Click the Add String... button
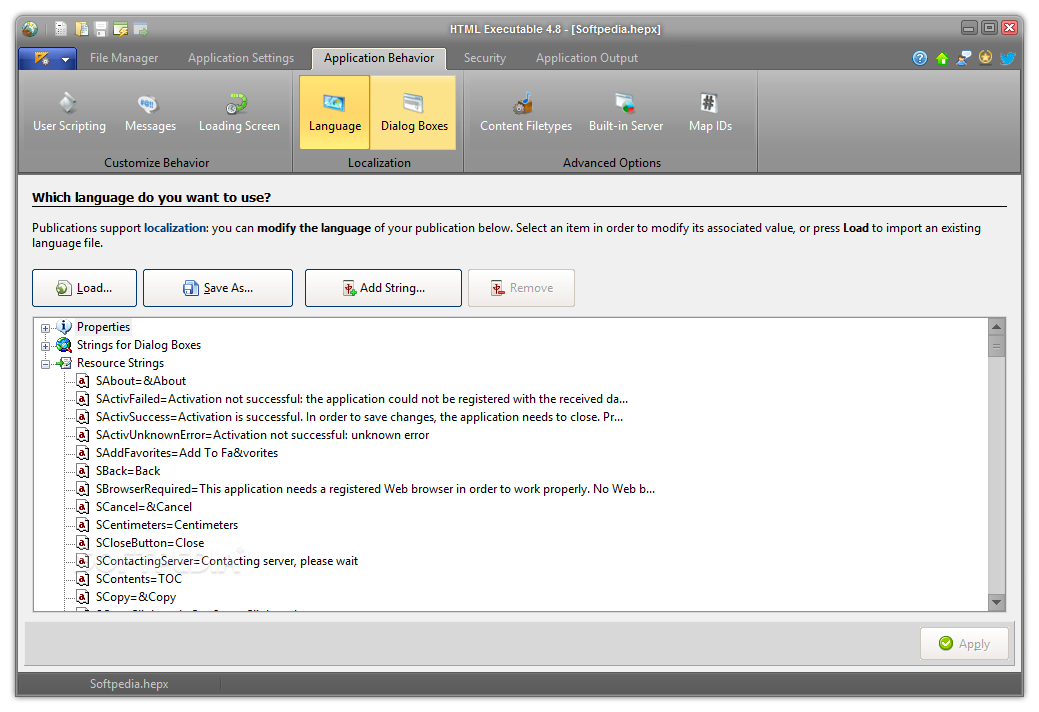1039x712 pixels. pos(383,288)
